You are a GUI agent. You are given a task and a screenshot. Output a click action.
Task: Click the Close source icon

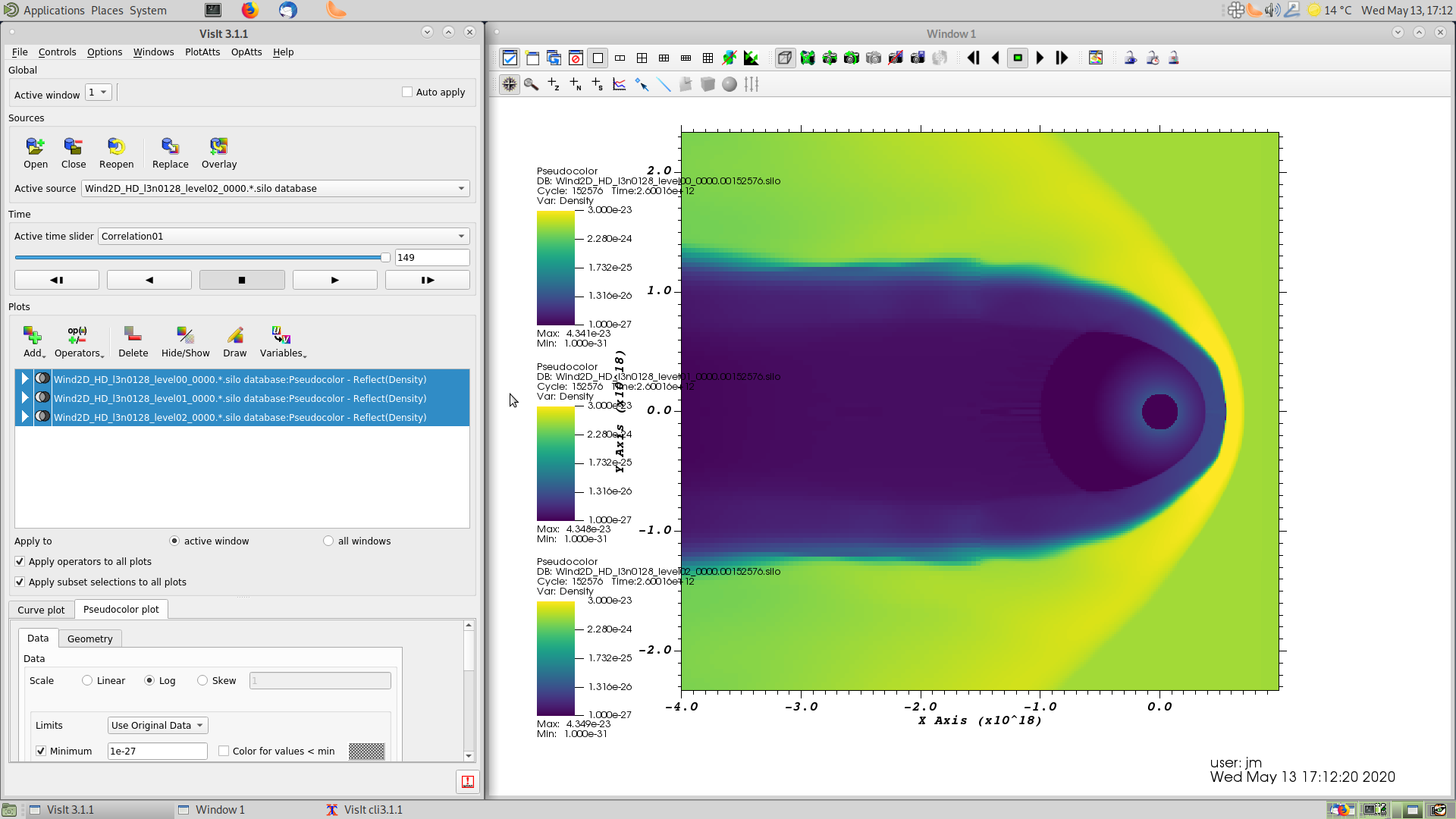coord(73,152)
